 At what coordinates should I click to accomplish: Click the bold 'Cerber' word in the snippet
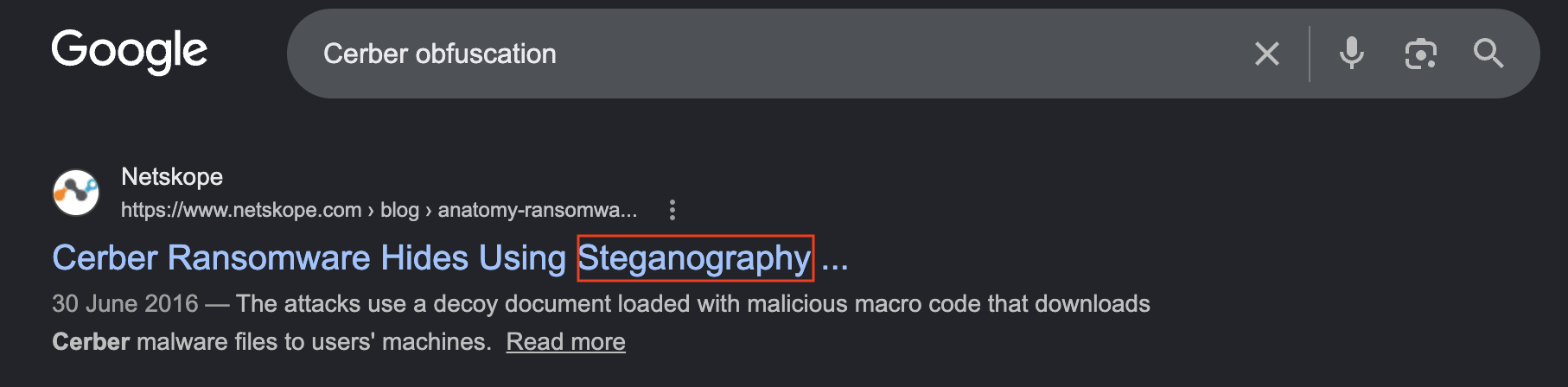pos(91,342)
